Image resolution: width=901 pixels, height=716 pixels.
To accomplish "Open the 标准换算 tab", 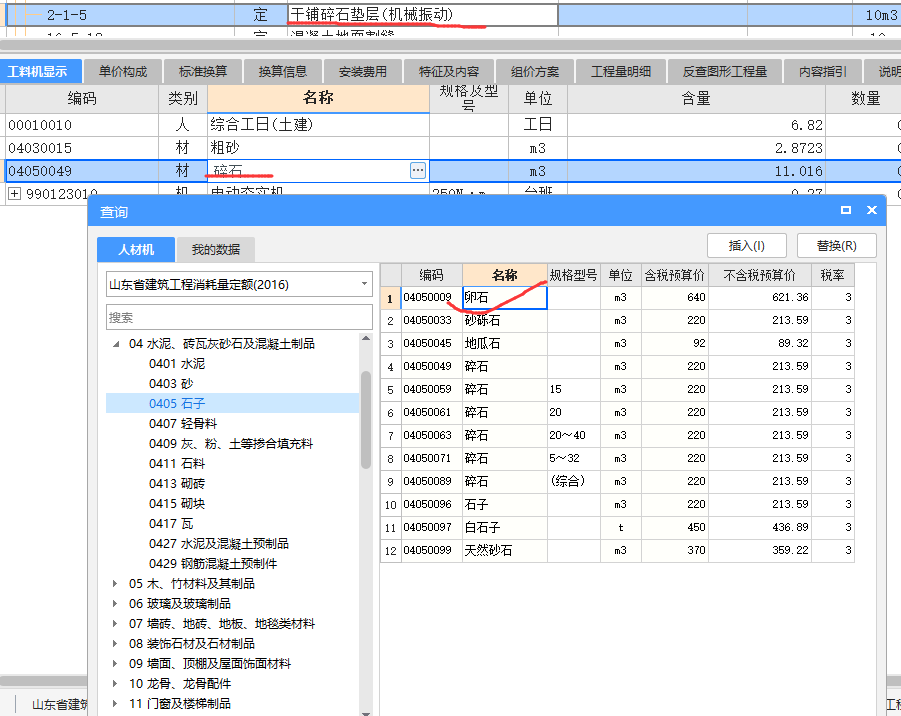I will pyautogui.click(x=203, y=71).
